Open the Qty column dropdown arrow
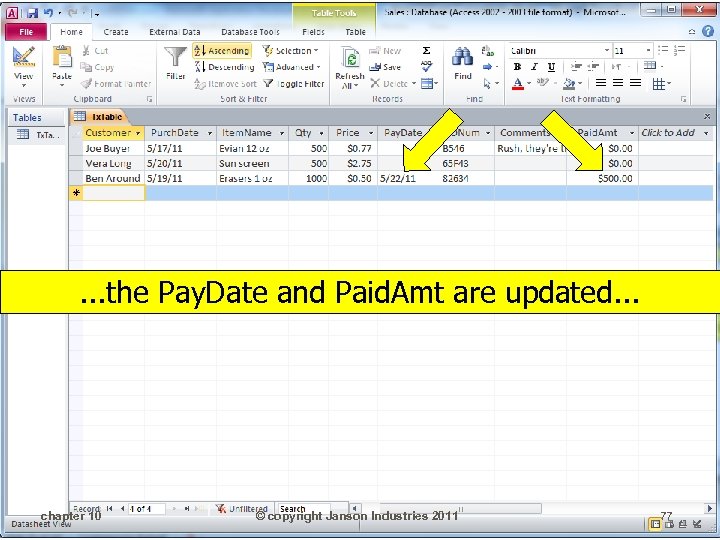720x540 pixels. [321, 133]
